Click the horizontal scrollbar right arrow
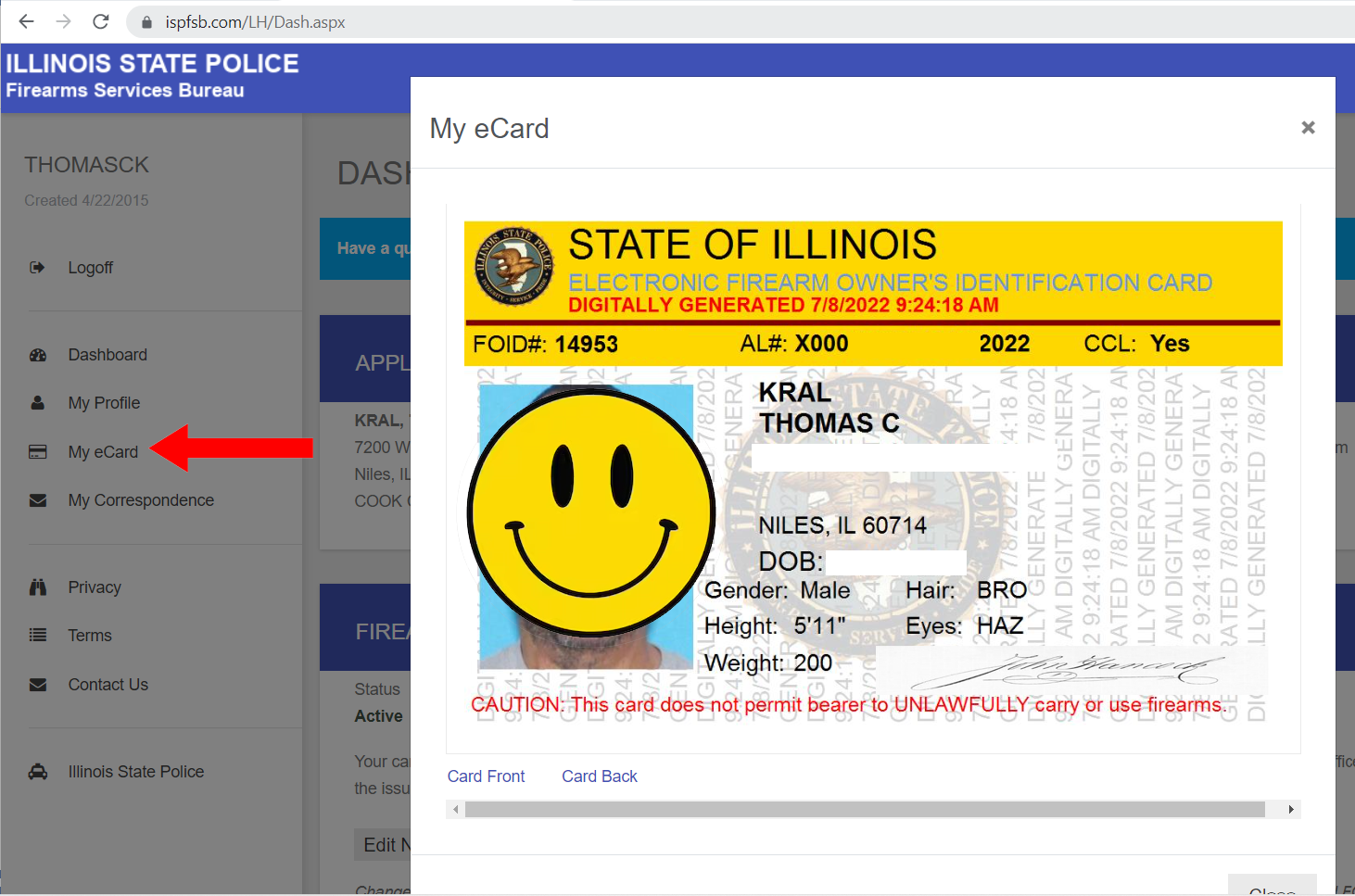Image resolution: width=1355 pixels, height=896 pixels. coord(1291,810)
